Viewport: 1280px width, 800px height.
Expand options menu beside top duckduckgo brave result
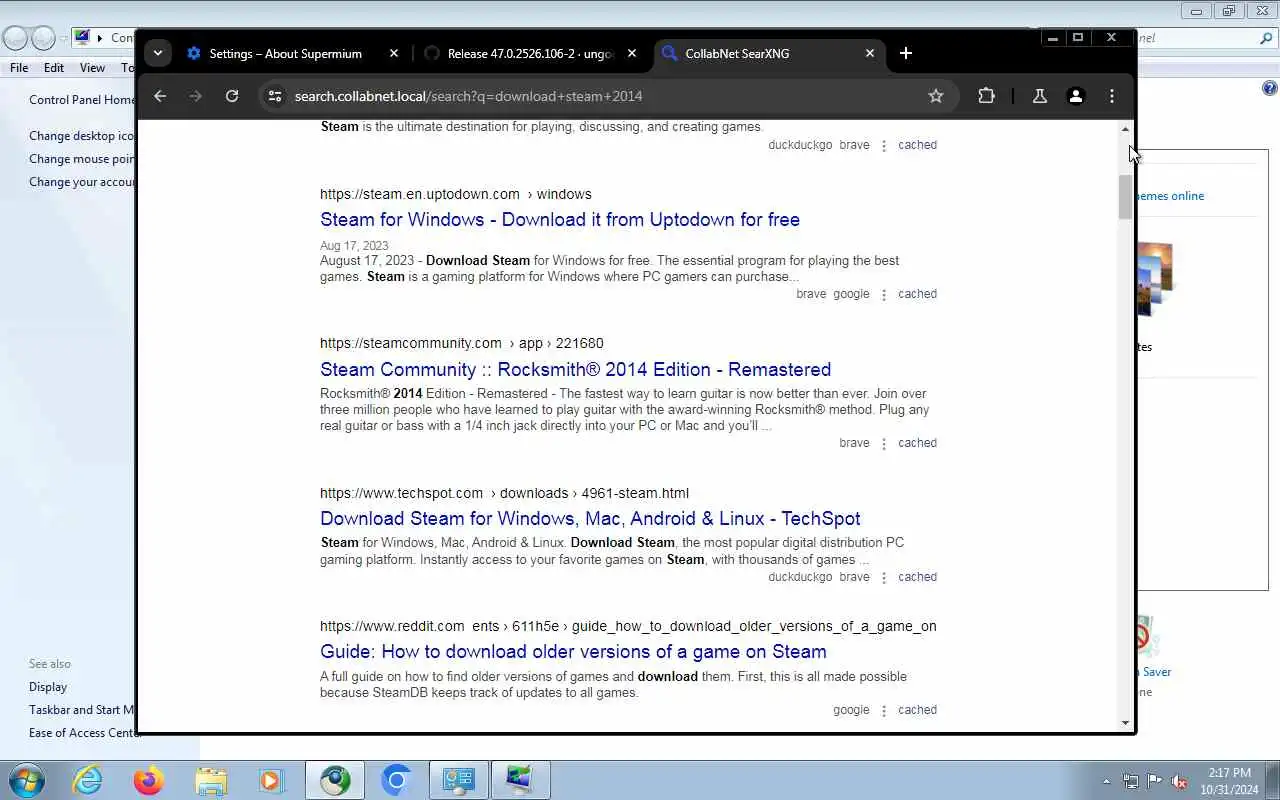click(884, 146)
